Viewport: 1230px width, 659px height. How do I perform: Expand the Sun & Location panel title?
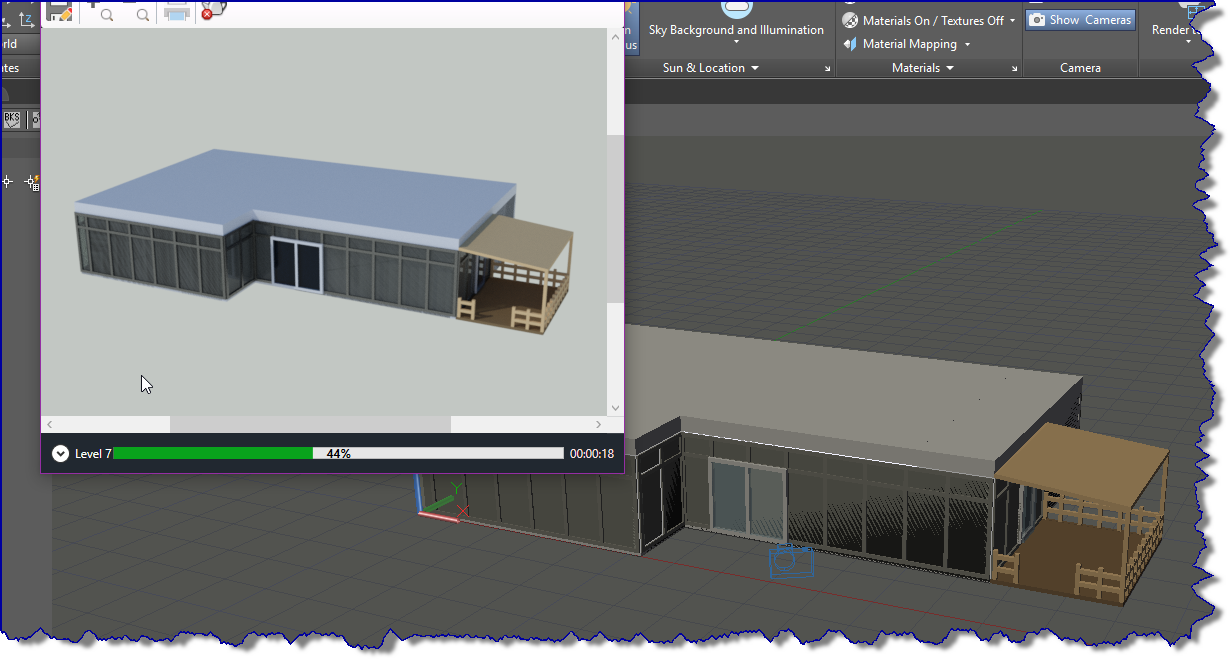pyautogui.click(x=710, y=68)
